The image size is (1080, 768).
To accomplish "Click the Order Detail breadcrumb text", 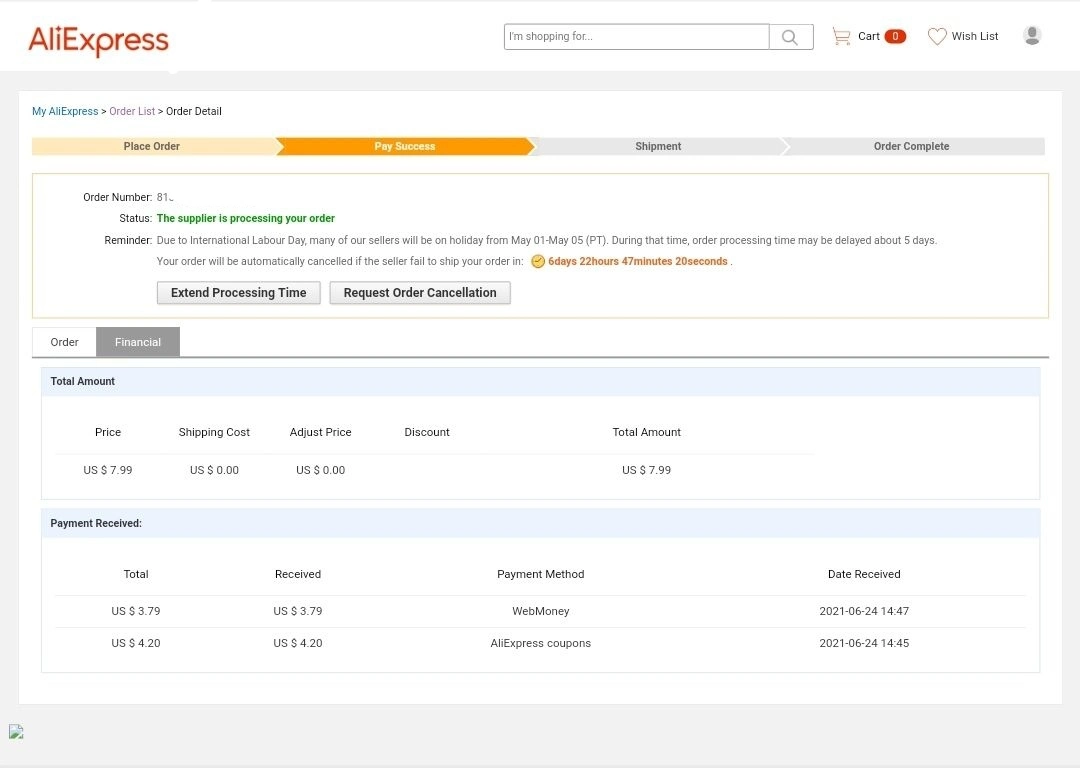I will (x=194, y=112).
